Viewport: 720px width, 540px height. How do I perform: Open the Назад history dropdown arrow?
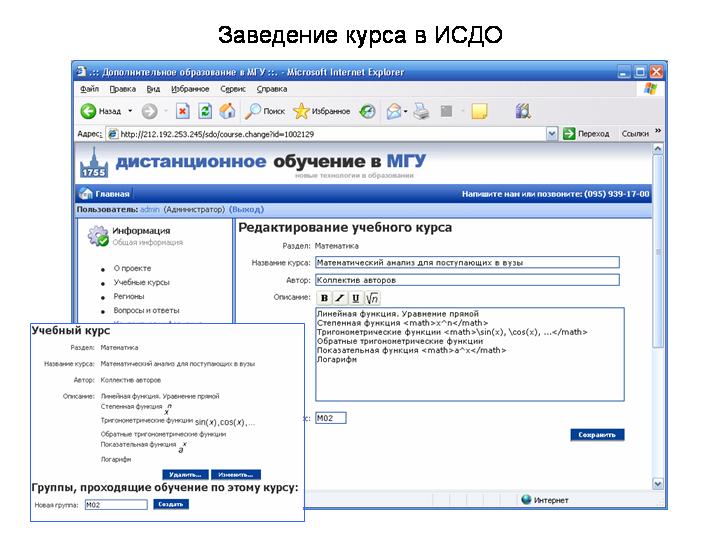(x=130, y=111)
